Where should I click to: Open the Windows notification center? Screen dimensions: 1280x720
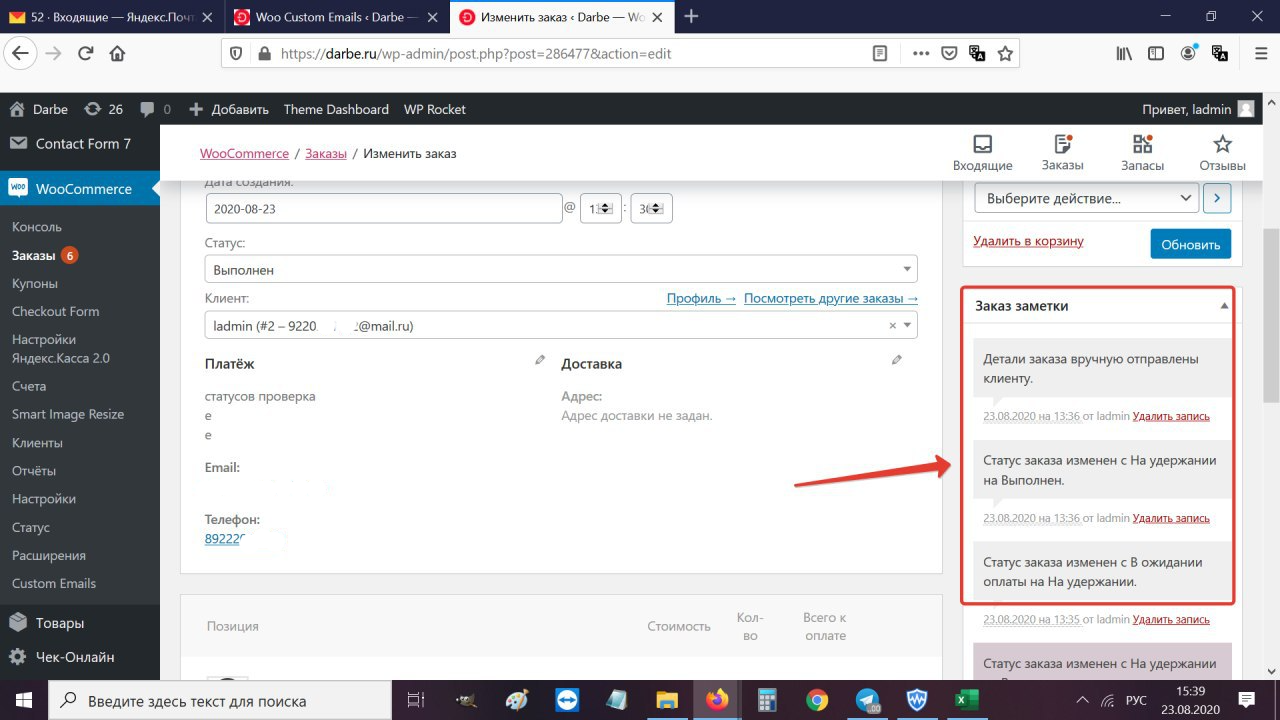(x=1247, y=700)
